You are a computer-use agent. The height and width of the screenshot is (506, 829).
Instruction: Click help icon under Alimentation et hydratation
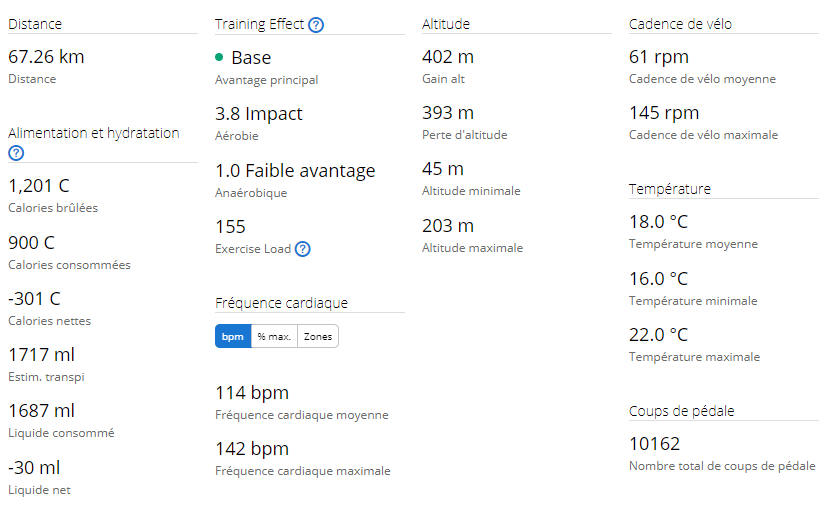click(16, 153)
